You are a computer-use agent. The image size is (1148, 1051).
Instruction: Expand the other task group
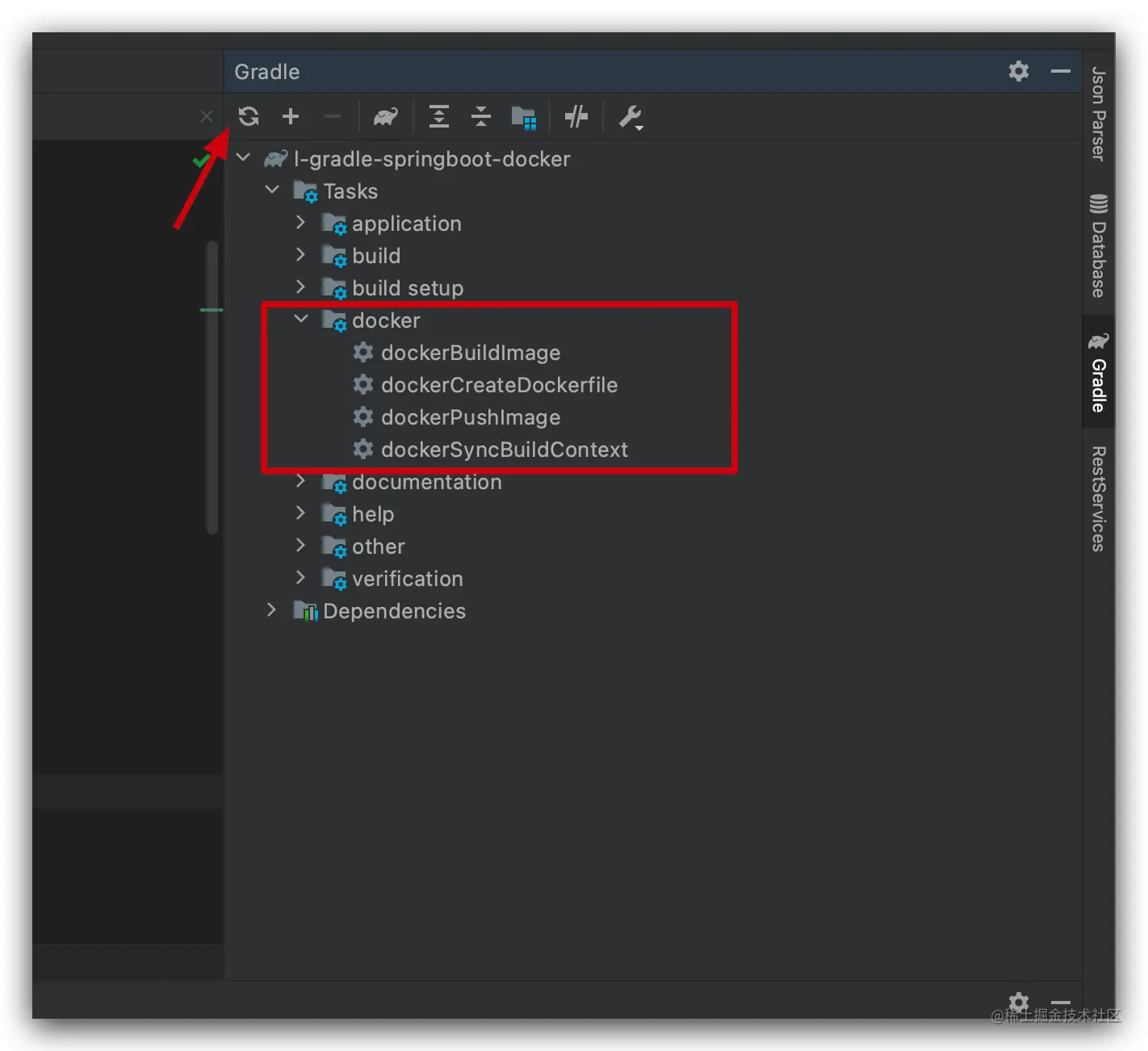click(x=300, y=545)
